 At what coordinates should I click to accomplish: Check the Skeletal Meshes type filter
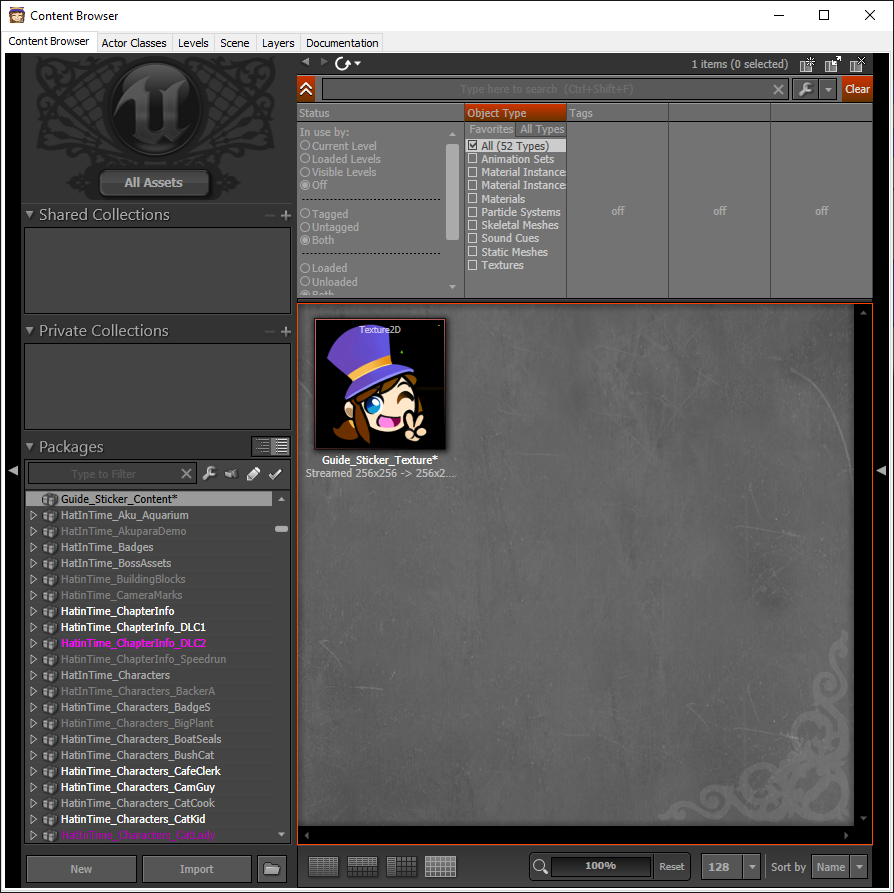(x=473, y=225)
